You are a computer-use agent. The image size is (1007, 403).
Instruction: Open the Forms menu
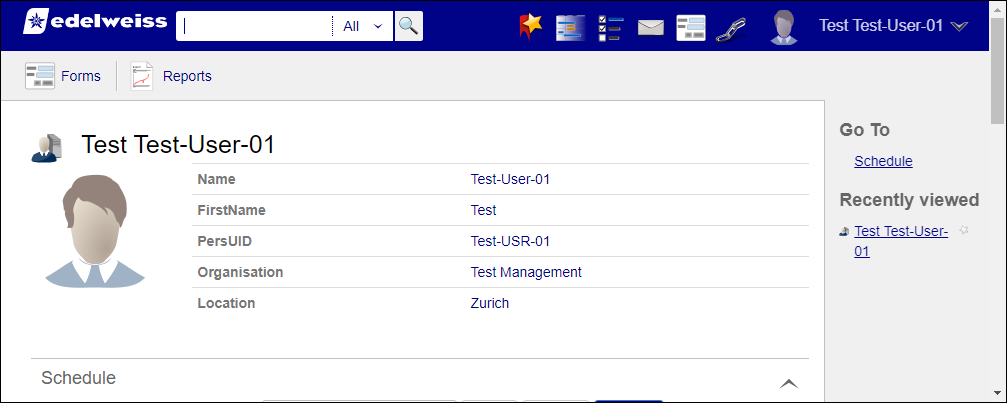[x=63, y=76]
